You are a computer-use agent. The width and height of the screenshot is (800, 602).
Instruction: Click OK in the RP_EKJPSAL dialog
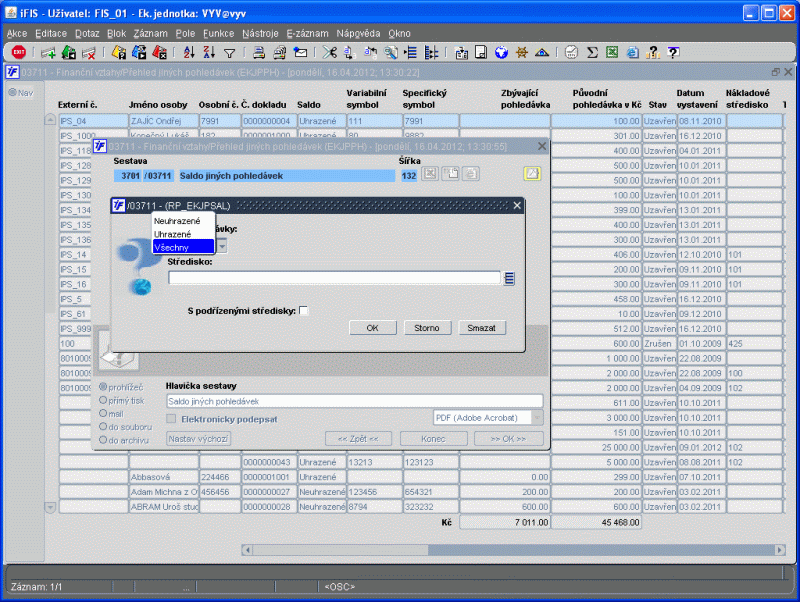pos(372,328)
